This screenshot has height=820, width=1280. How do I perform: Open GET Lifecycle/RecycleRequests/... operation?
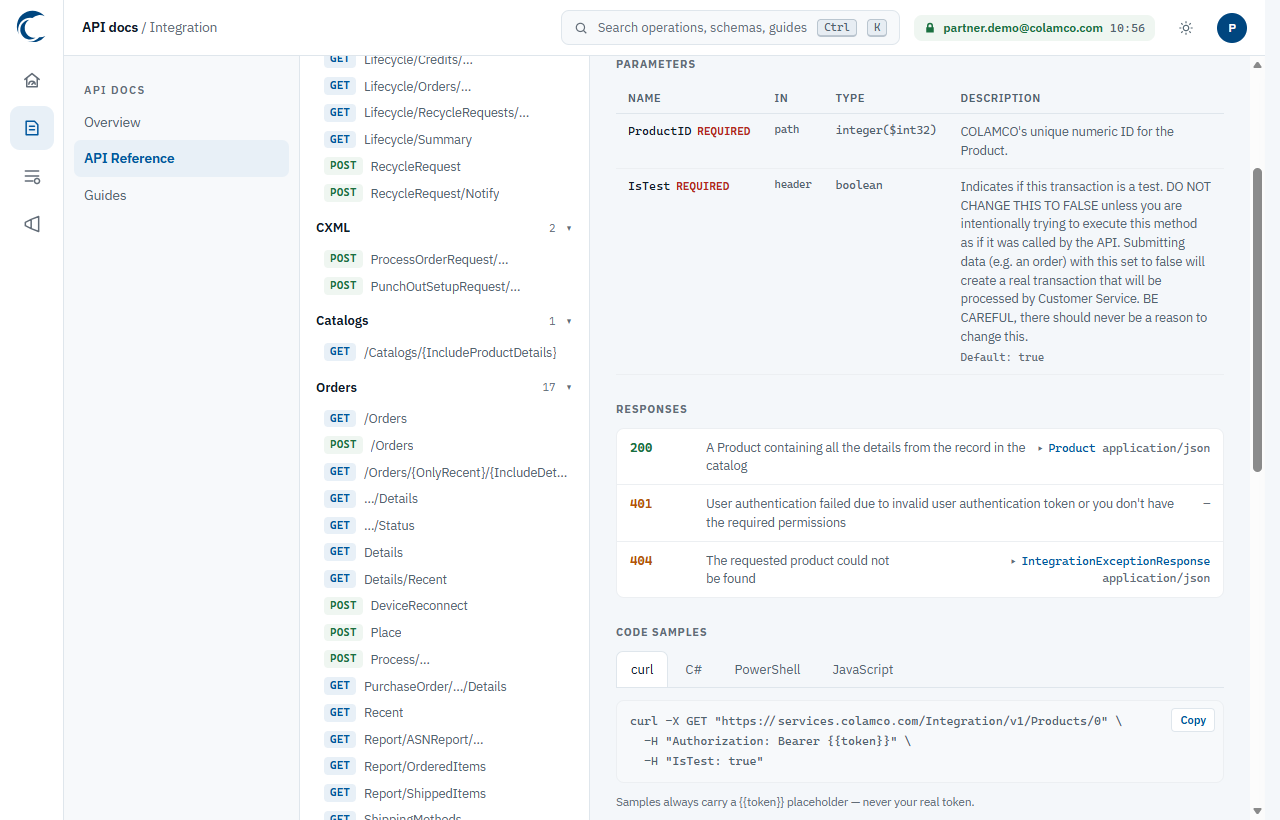pyautogui.click(x=445, y=113)
